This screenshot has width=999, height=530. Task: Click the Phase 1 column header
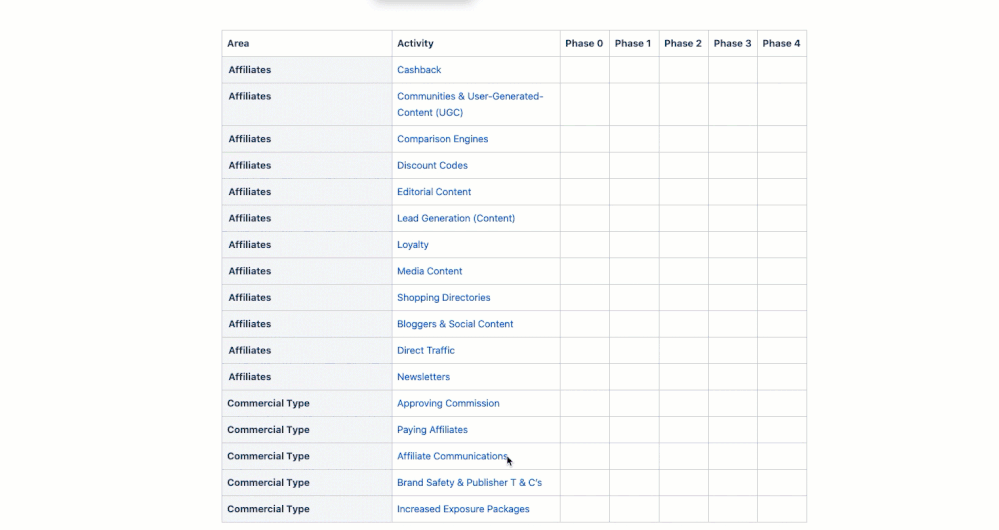634,43
